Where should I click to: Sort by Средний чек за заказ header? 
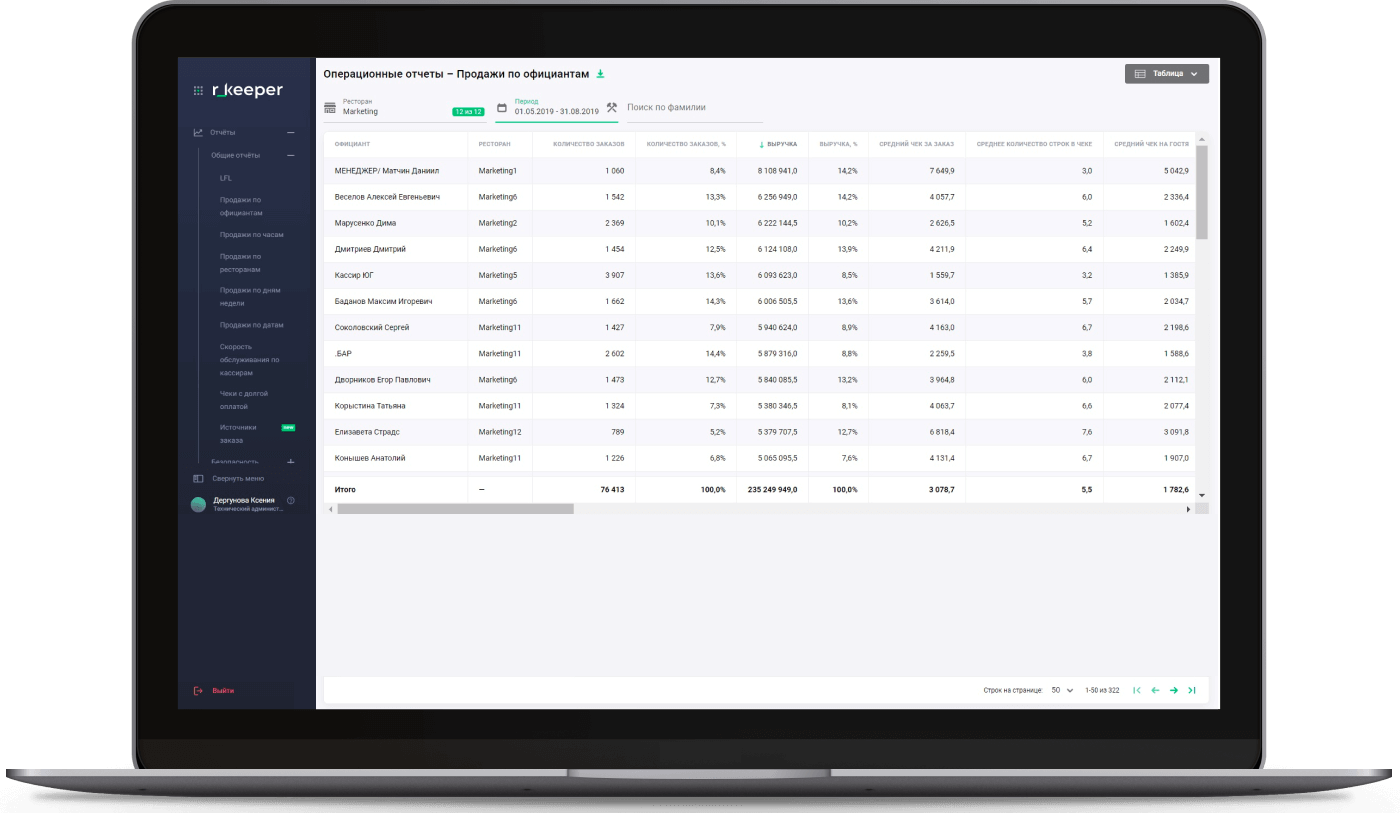[917, 144]
